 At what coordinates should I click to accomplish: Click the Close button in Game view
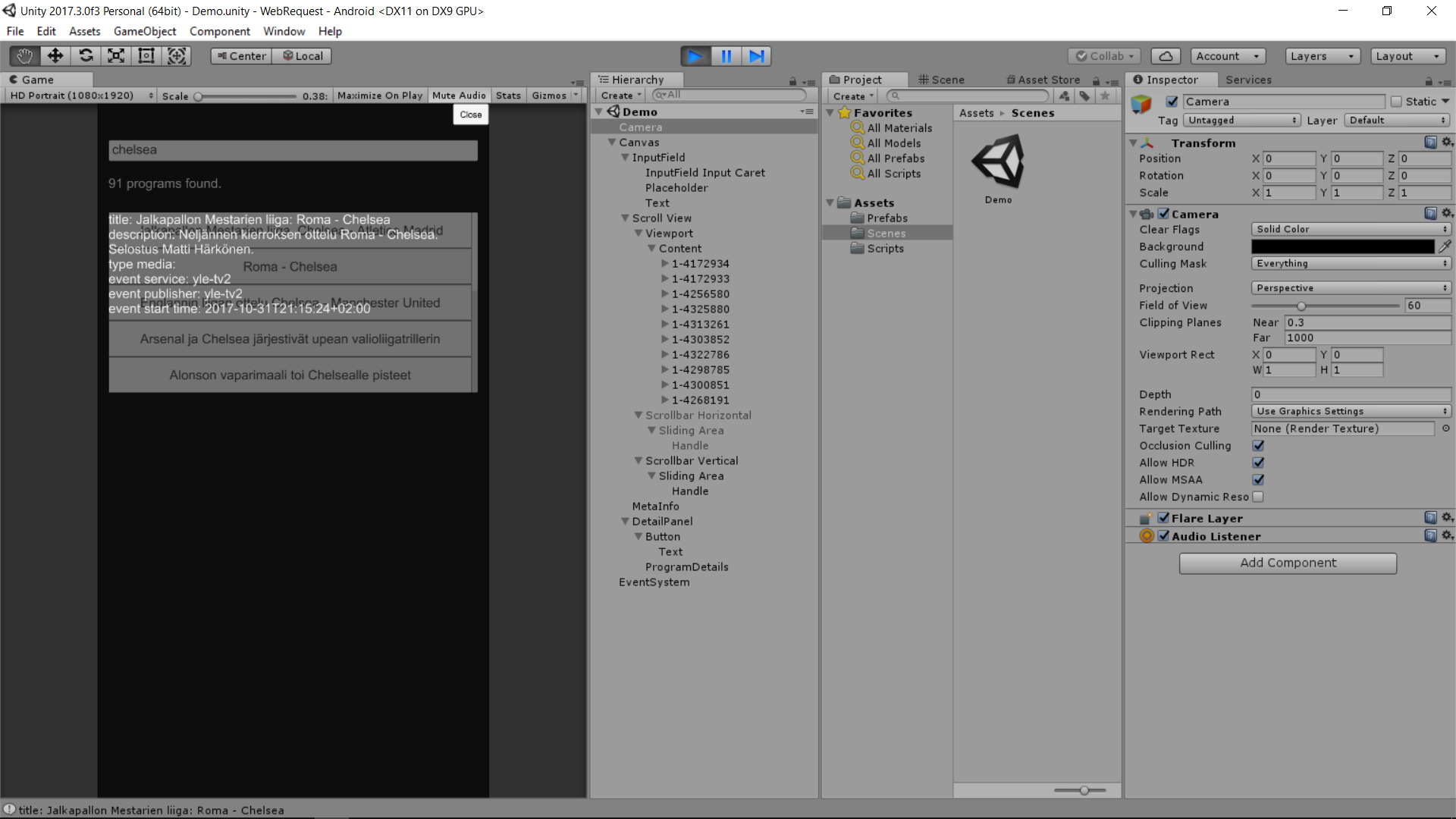point(470,115)
